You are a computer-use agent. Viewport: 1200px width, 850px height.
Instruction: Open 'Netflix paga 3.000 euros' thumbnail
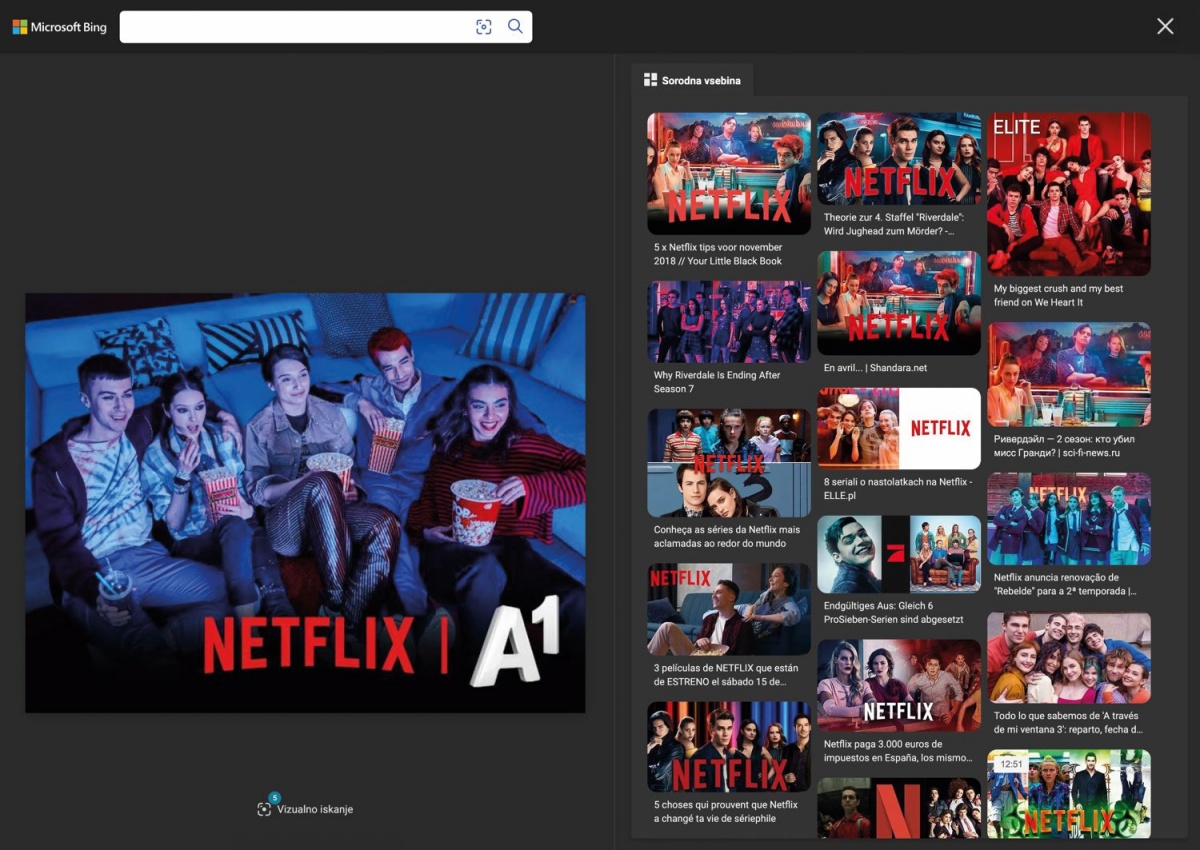tap(899, 686)
